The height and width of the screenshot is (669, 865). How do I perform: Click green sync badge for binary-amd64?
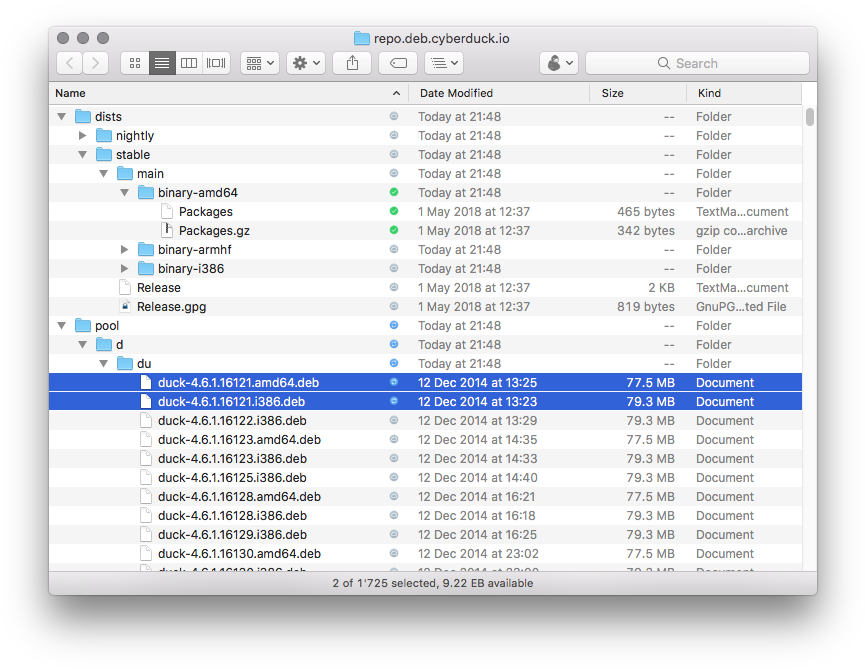(x=394, y=192)
